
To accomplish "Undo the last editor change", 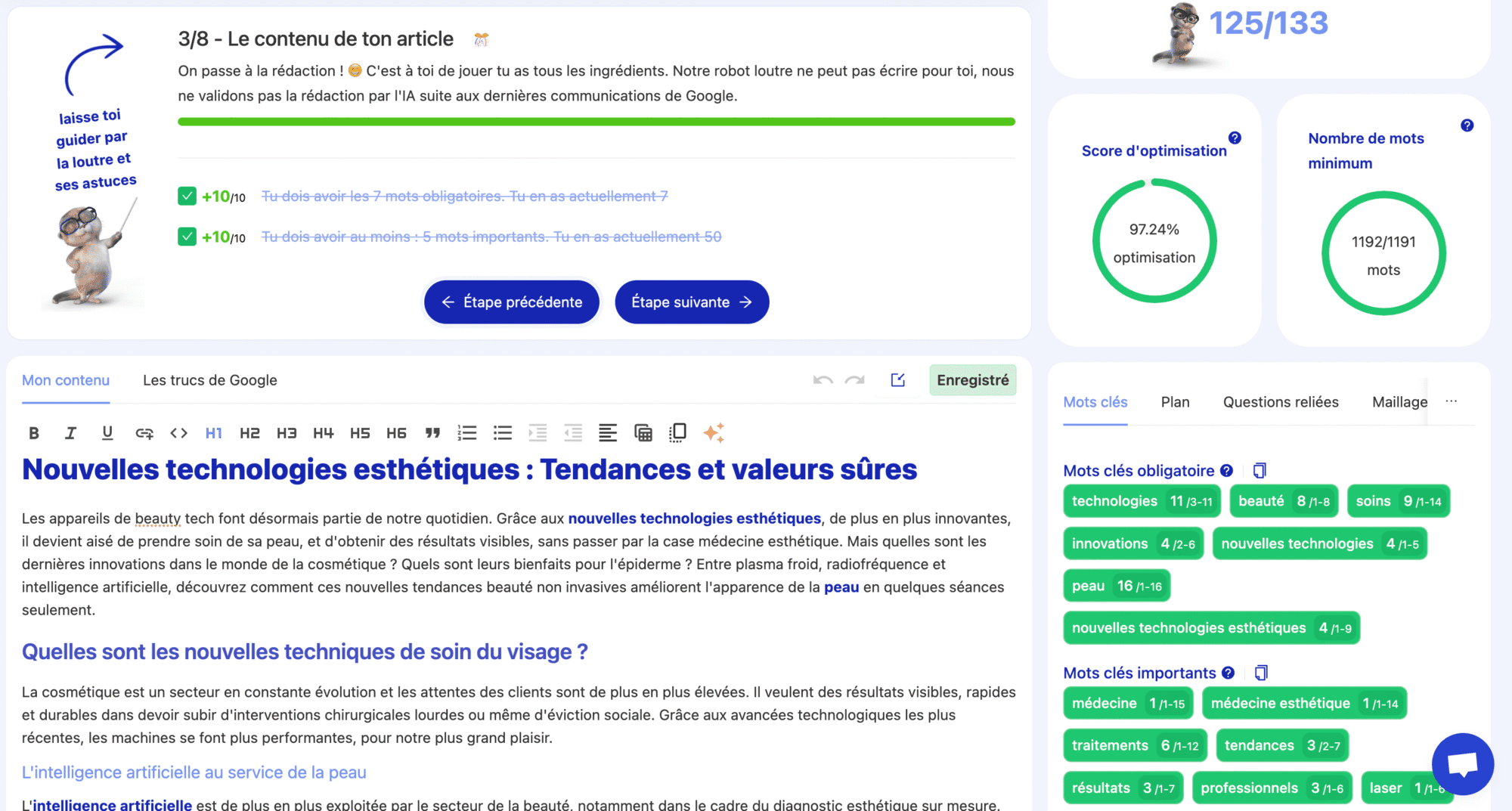I will point(823,380).
